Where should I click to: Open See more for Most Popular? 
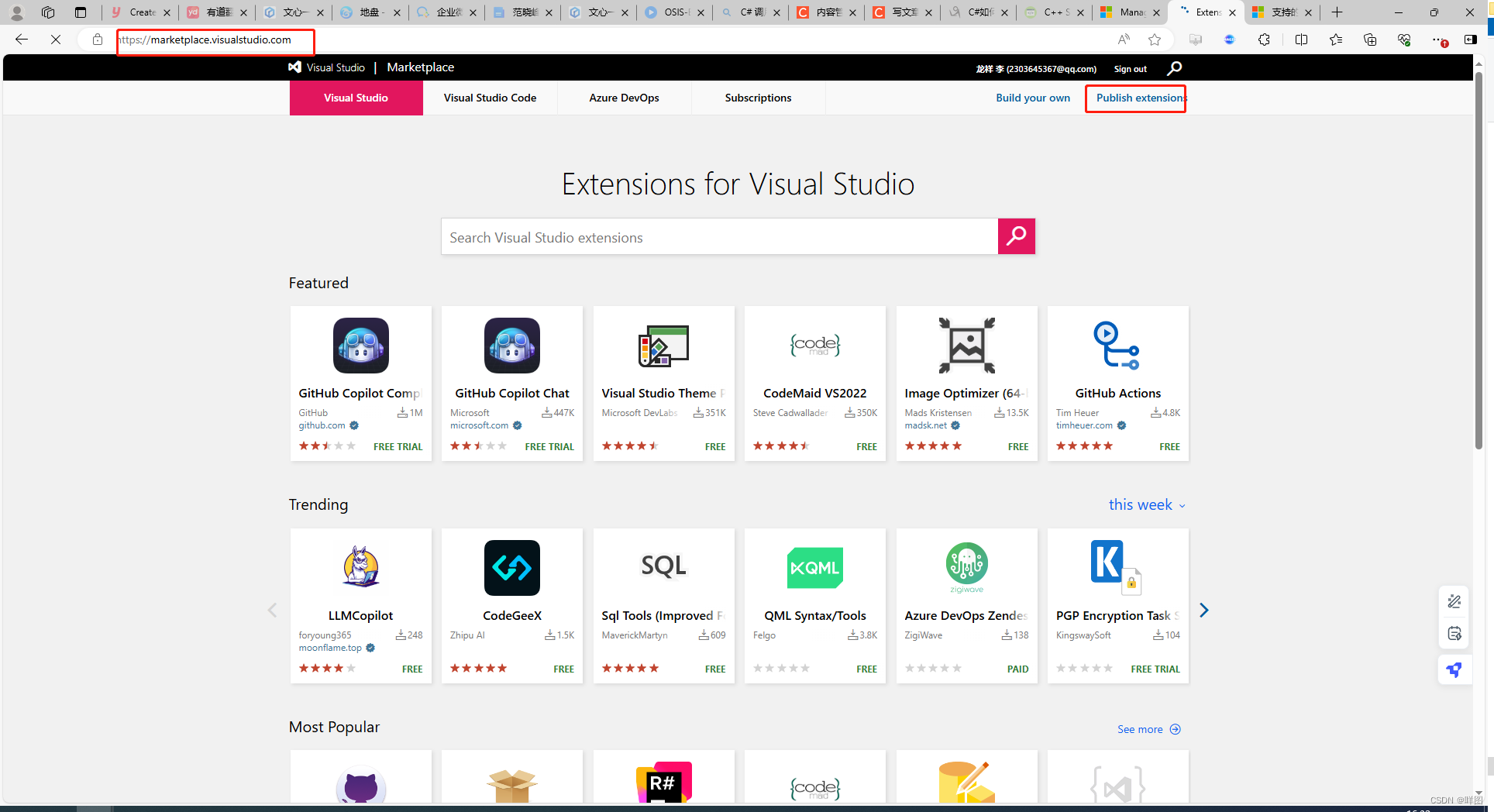[x=1148, y=729]
